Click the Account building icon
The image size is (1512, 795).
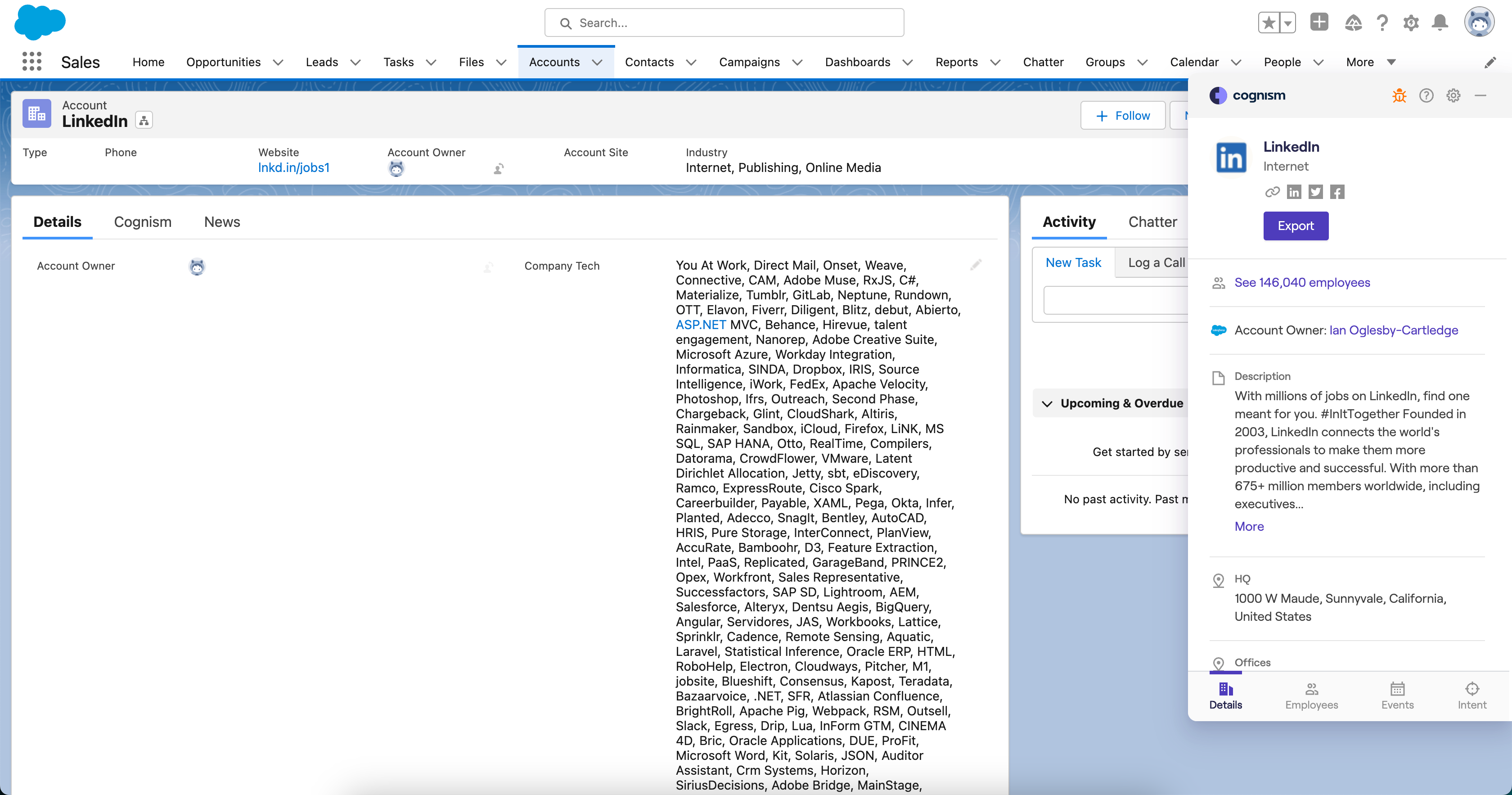[37, 113]
